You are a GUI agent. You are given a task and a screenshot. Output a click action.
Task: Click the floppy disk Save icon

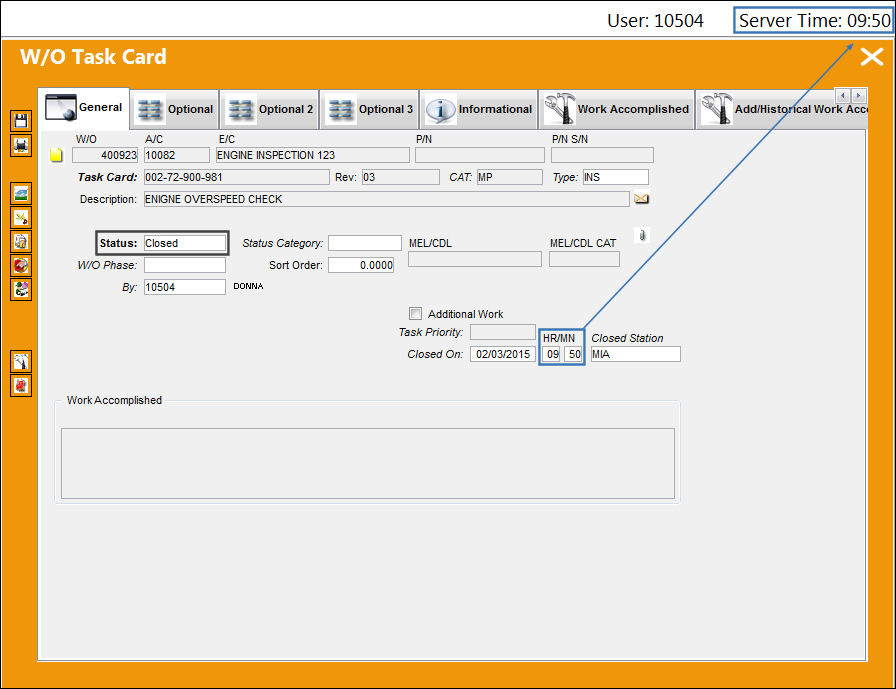click(21, 121)
